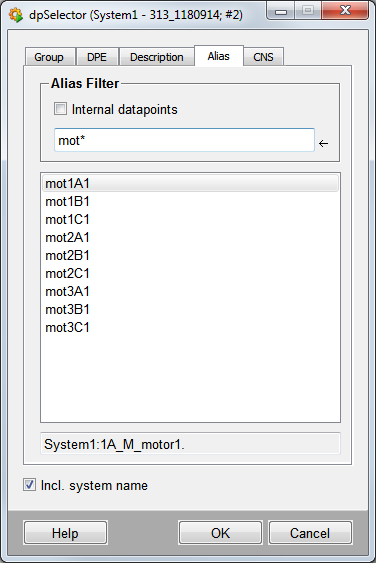Minimize the dpSelector window
This screenshot has height=563, width=376.
pos(281,11)
